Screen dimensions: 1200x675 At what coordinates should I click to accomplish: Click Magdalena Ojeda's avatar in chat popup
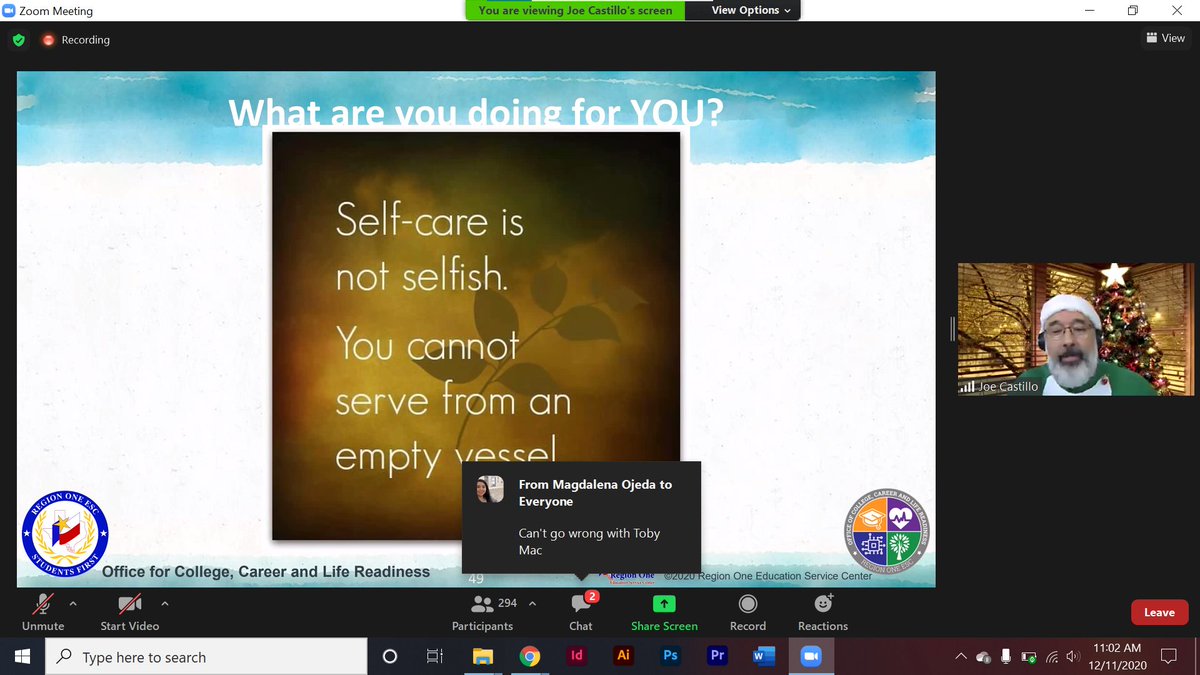pyautogui.click(x=490, y=489)
